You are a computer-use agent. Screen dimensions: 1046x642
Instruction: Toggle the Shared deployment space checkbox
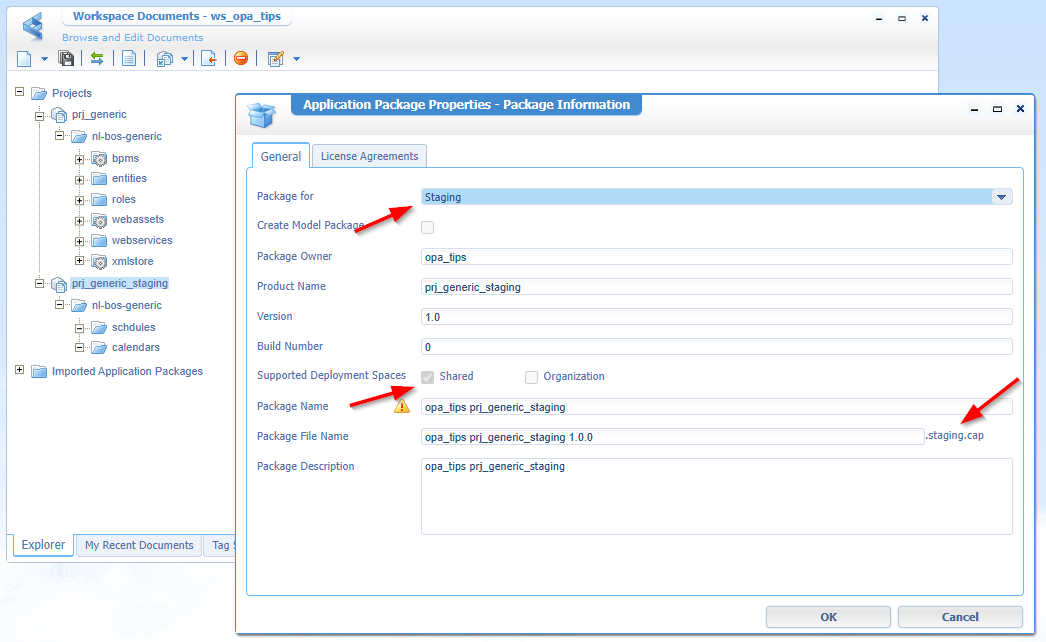[x=428, y=377]
